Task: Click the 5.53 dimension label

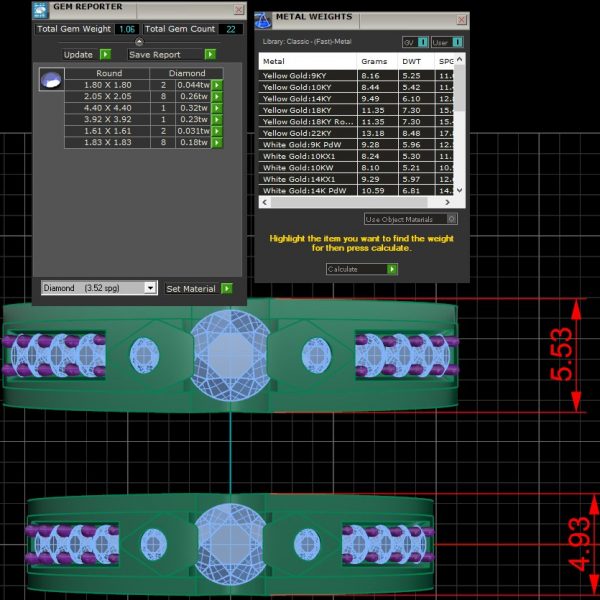Action: [x=562, y=355]
